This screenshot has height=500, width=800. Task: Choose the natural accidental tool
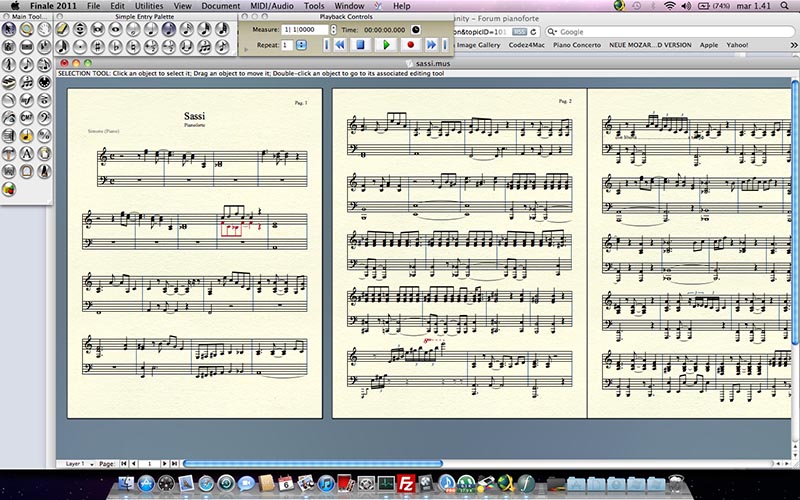click(133, 47)
